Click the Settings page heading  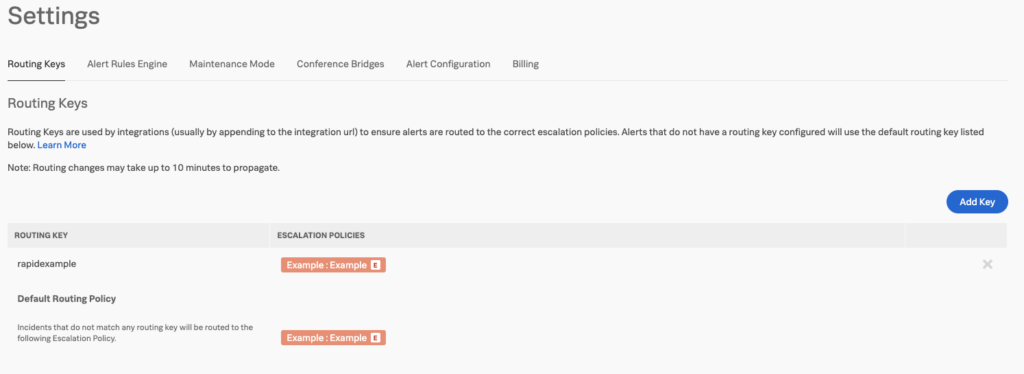coord(54,16)
